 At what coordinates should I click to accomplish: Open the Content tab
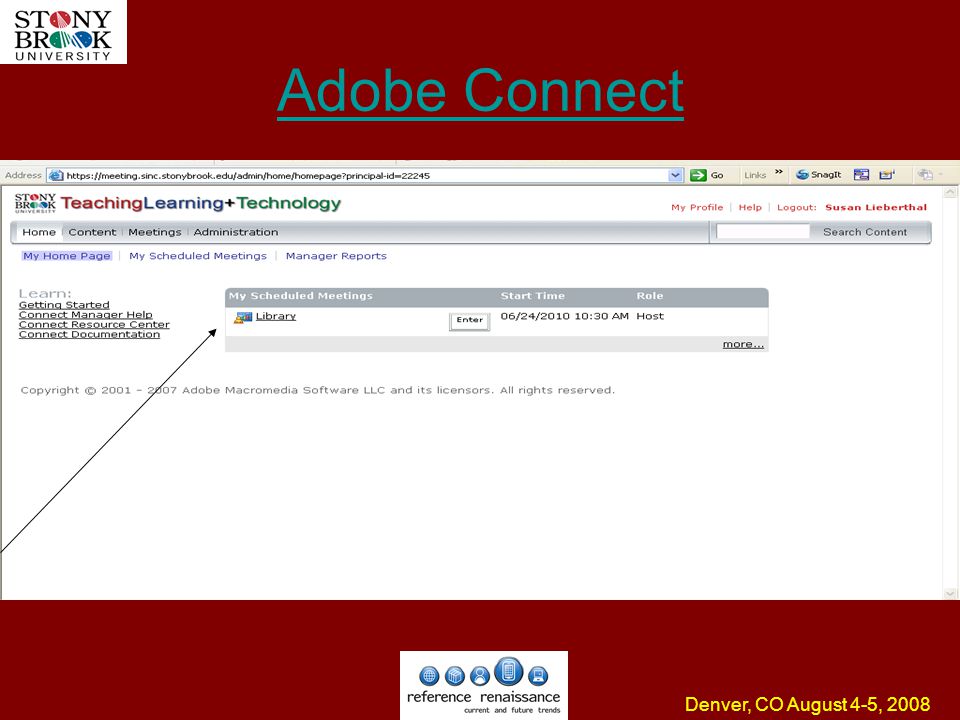pyautogui.click(x=92, y=232)
